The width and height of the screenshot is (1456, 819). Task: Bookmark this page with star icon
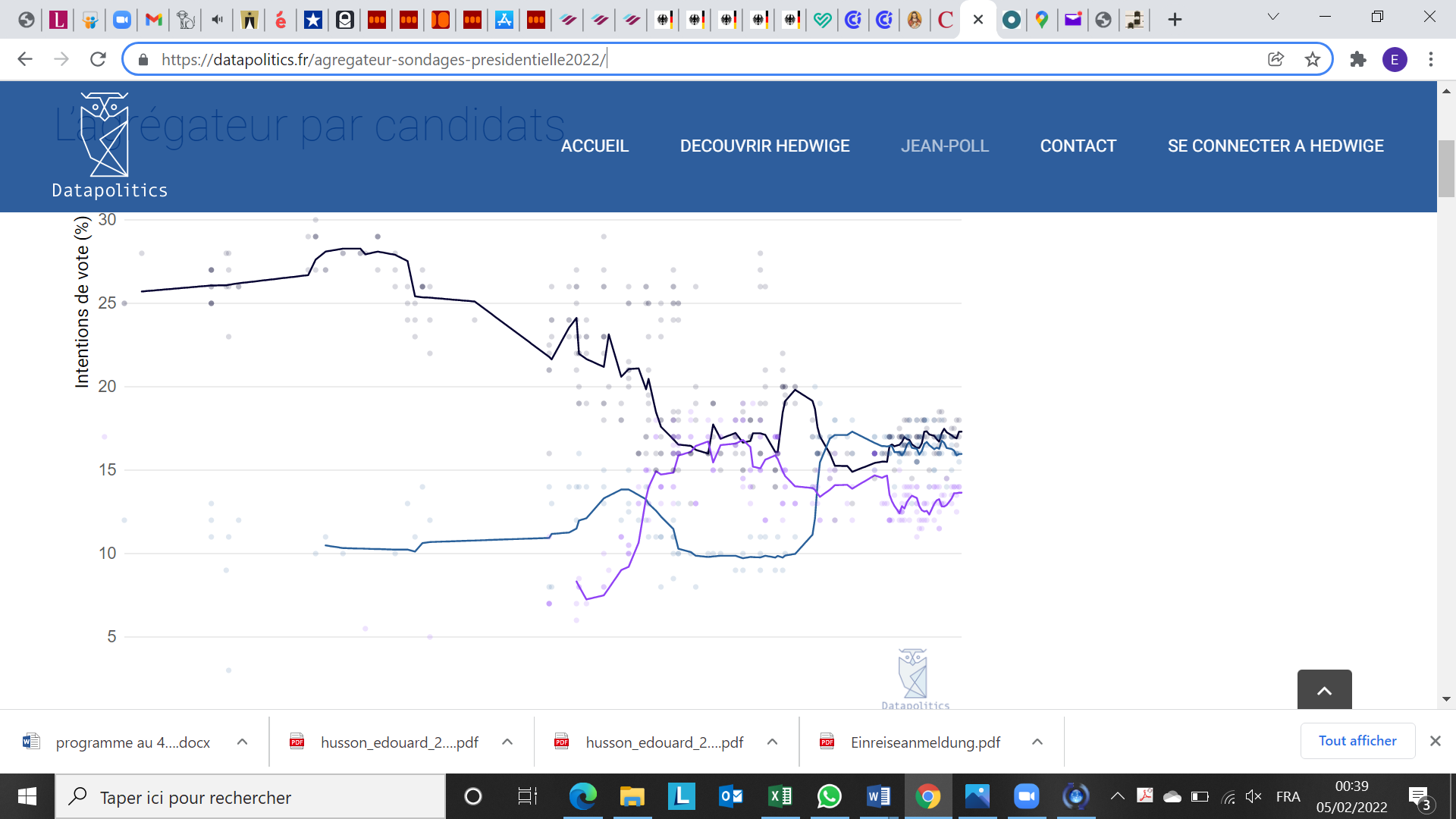point(1313,59)
